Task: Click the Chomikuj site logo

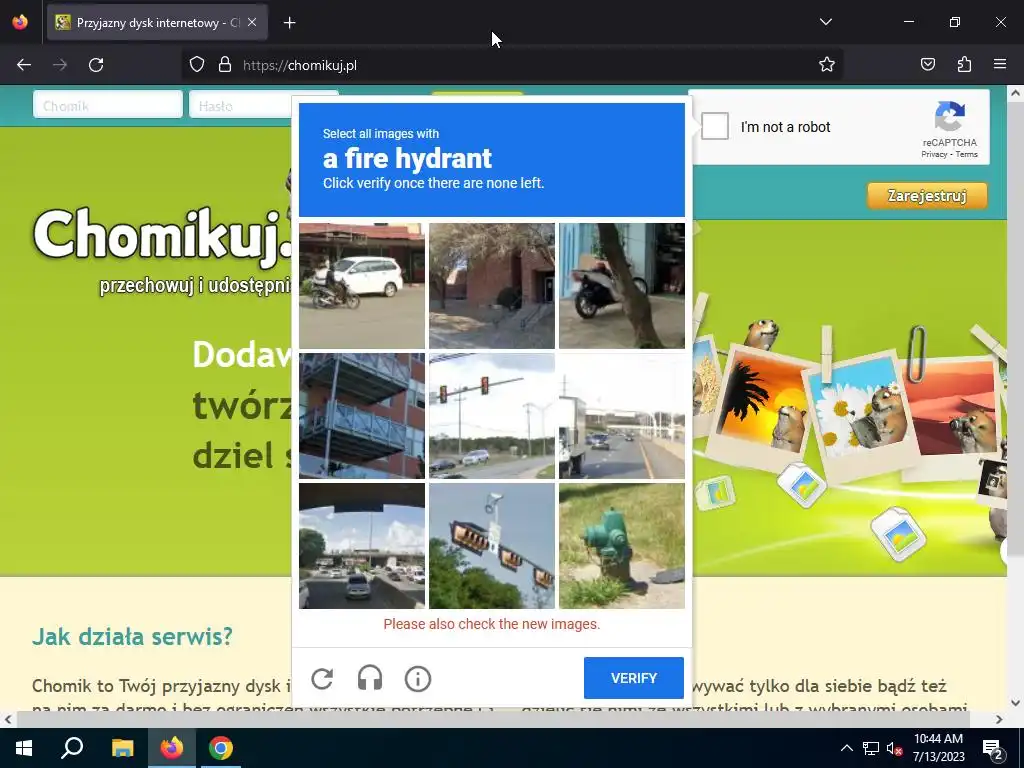Action: [163, 236]
